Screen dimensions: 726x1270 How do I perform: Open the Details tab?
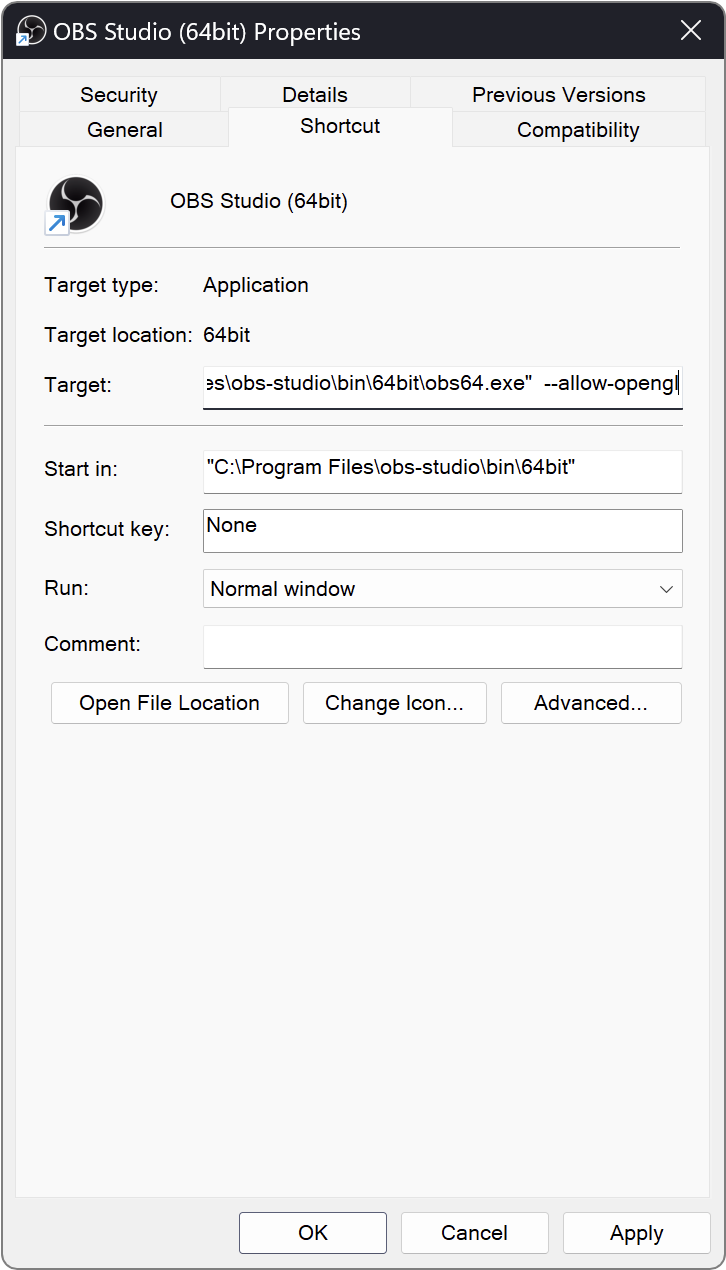pos(315,95)
